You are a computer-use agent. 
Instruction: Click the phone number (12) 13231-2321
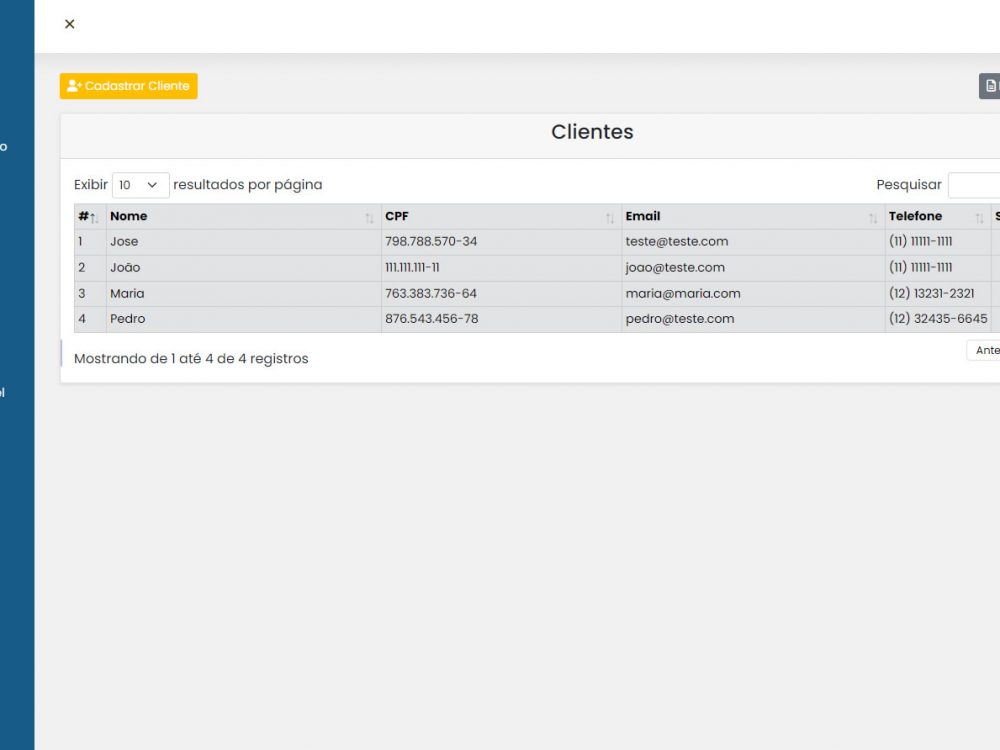coord(931,294)
